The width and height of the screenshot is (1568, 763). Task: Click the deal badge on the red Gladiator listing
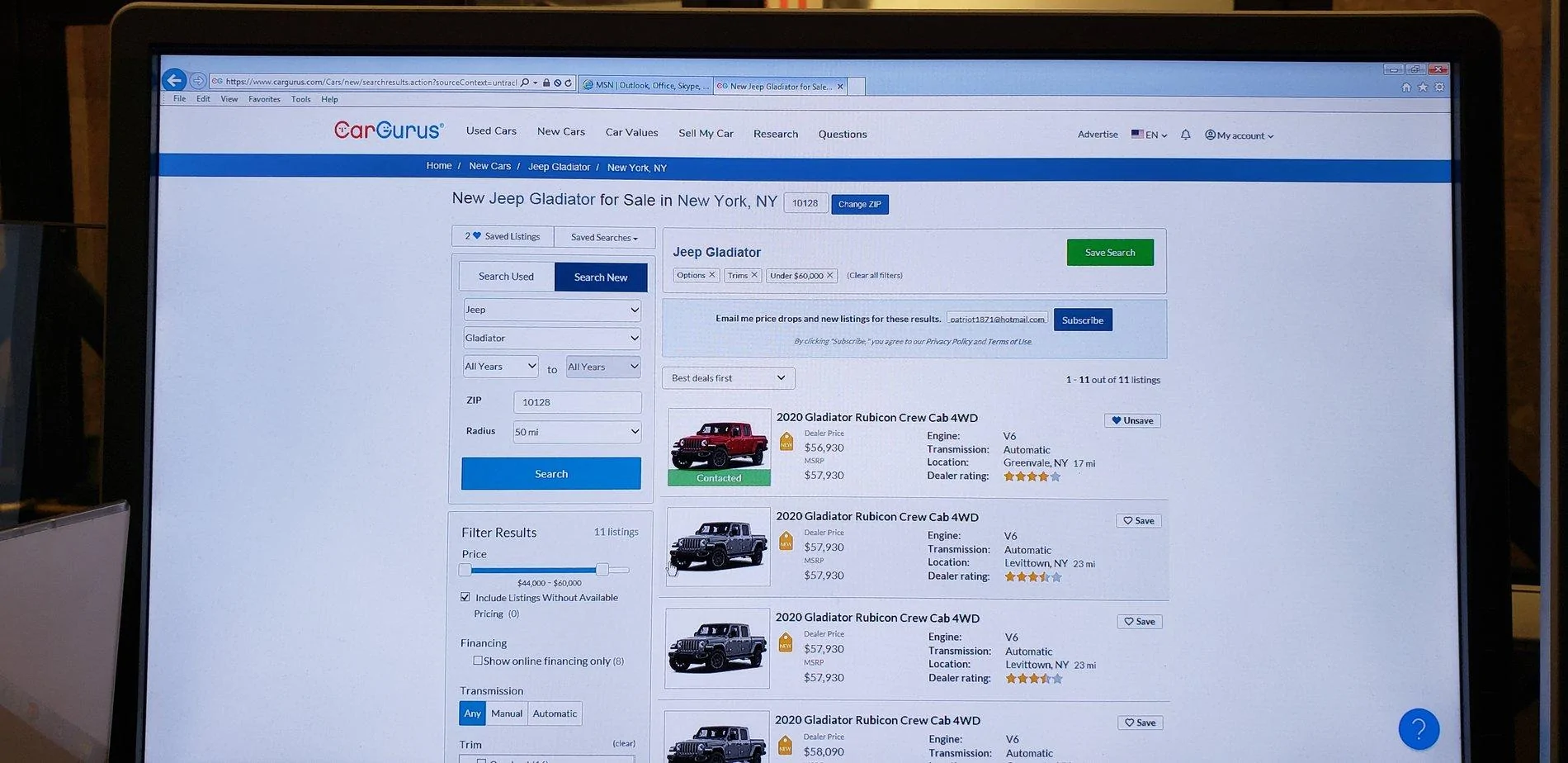point(786,441)
